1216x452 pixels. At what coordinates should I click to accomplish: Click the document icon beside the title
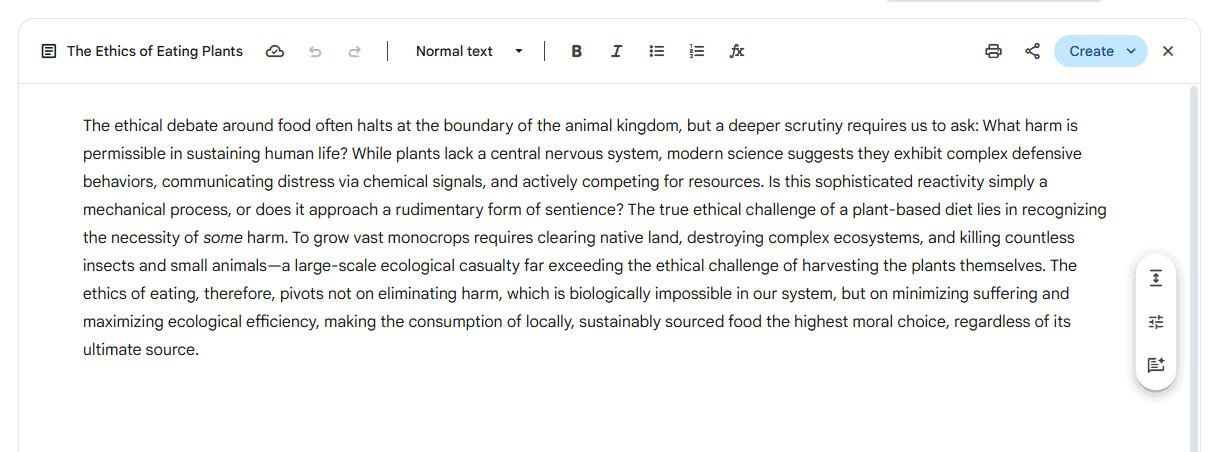pos(49,51)
